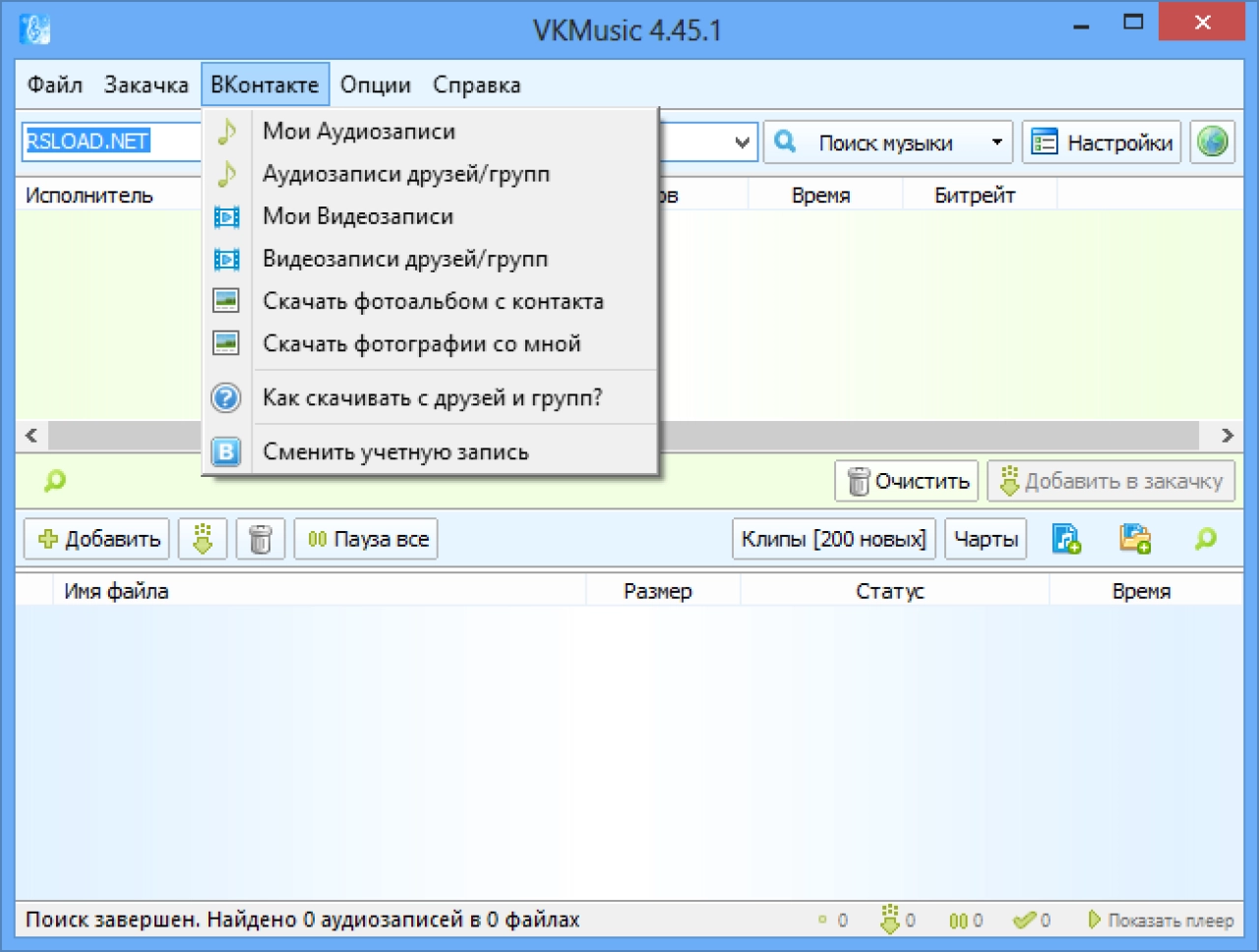Screen dimensions: 1259x952
Task: Select Скачать фотографии со мной
Action: 430,343
